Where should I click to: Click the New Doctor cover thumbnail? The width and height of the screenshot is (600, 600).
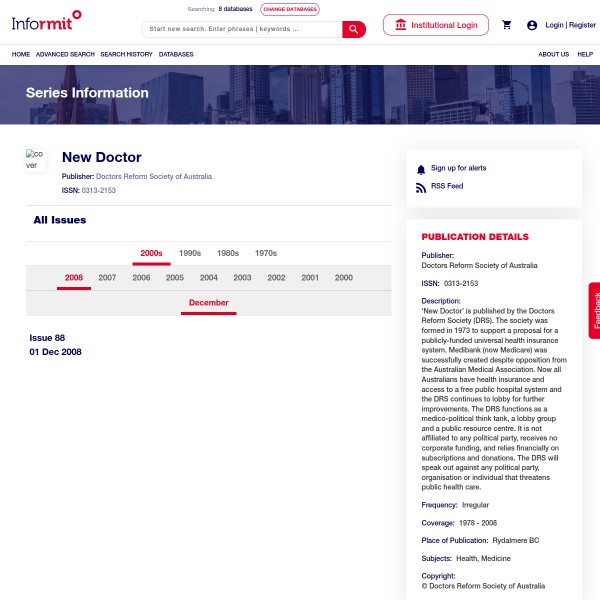pyautogui.click(x=36, y=160)
